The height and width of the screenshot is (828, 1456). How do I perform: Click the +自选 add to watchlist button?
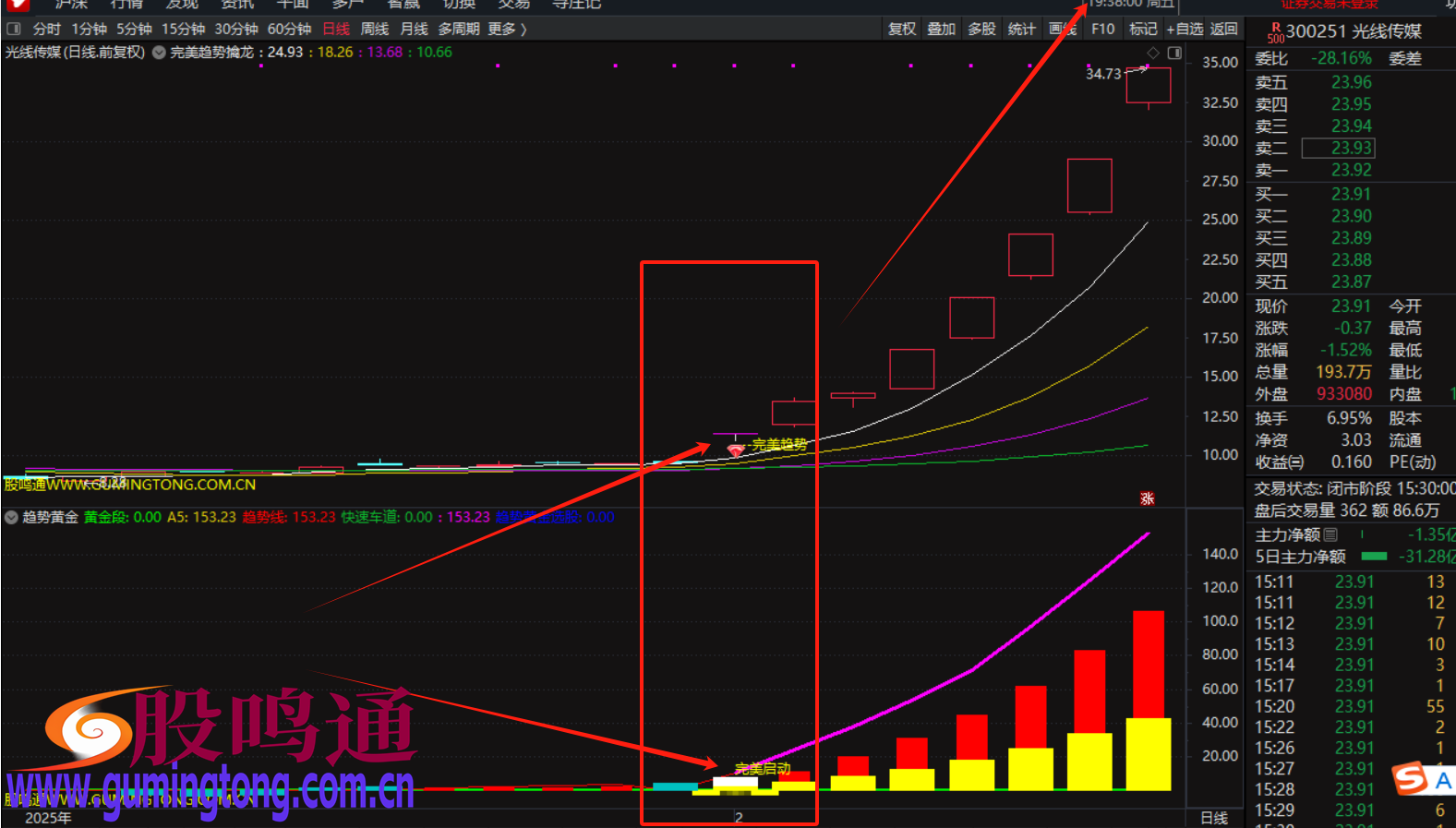(x=1185, y=29)
